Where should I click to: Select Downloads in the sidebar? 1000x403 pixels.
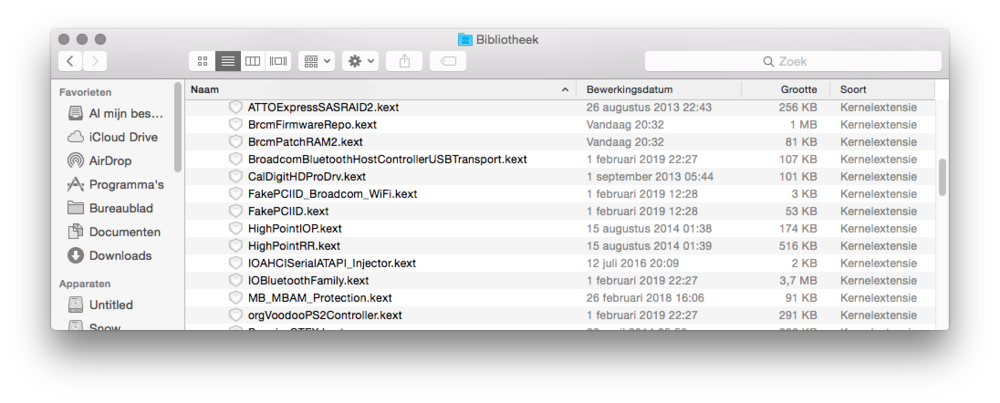(x=120, y=255)
